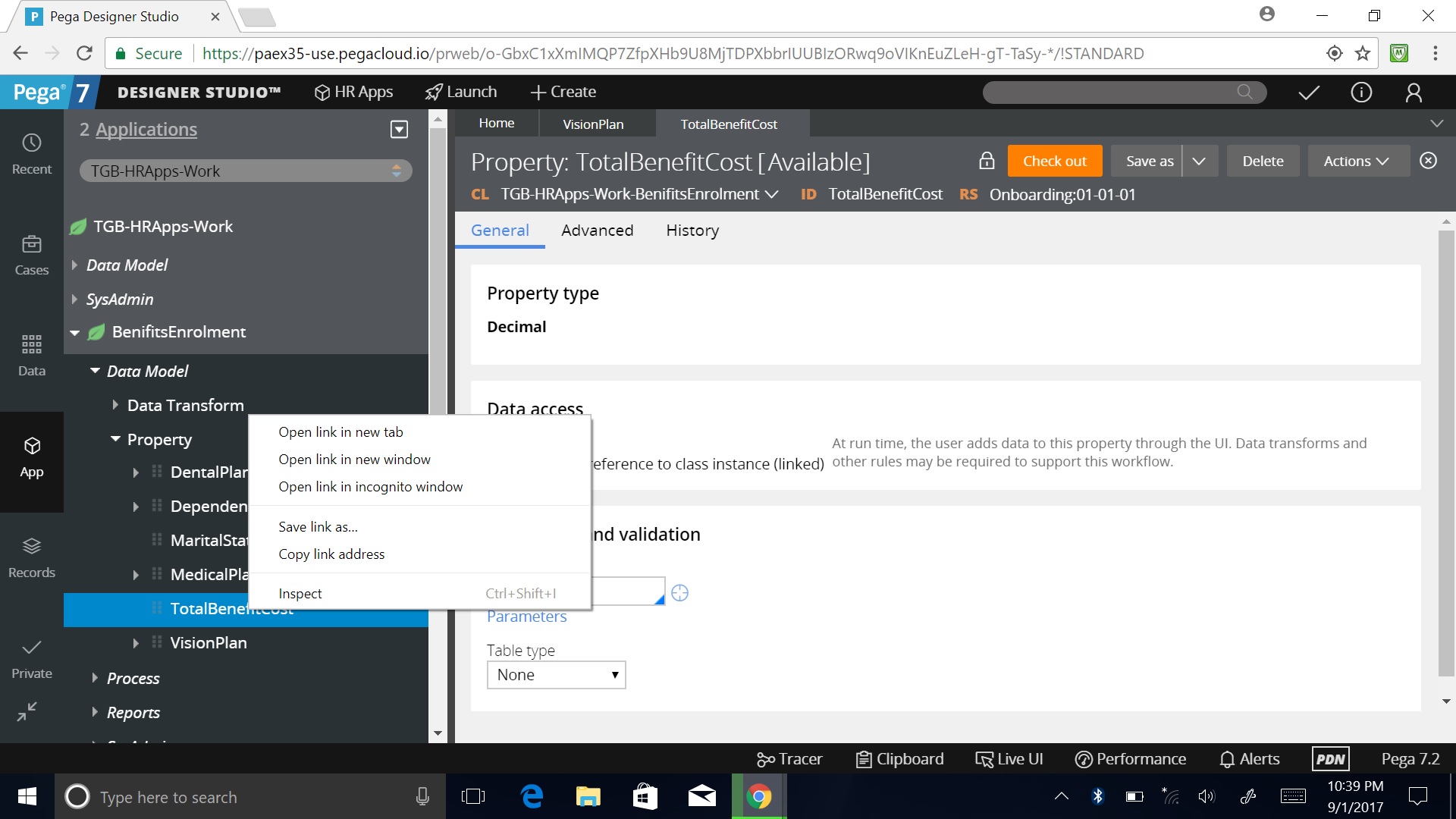Expand the open tabs list chevron
The image size is (1456, 819).
pyautogui.click(x=1437, y=124)
